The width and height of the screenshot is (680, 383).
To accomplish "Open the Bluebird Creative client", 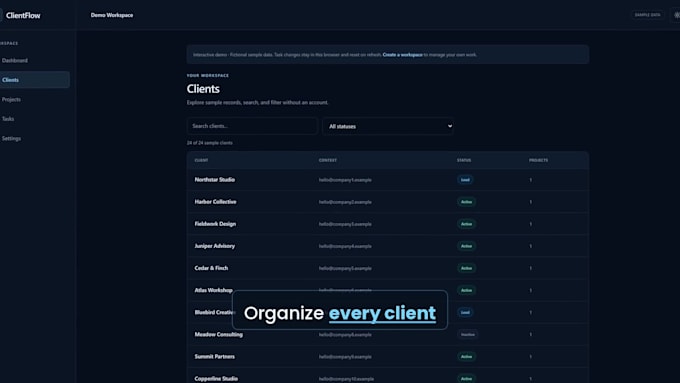I will coord(215,312).
